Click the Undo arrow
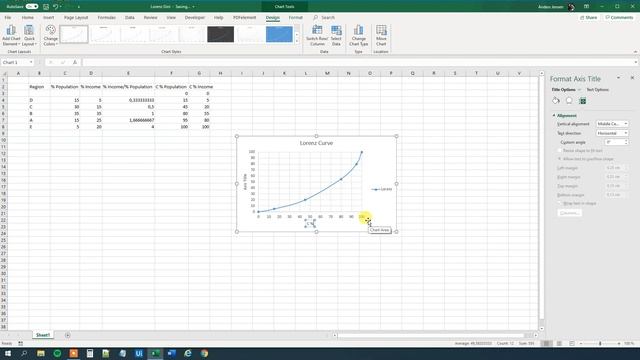 (x=55, y=7)
